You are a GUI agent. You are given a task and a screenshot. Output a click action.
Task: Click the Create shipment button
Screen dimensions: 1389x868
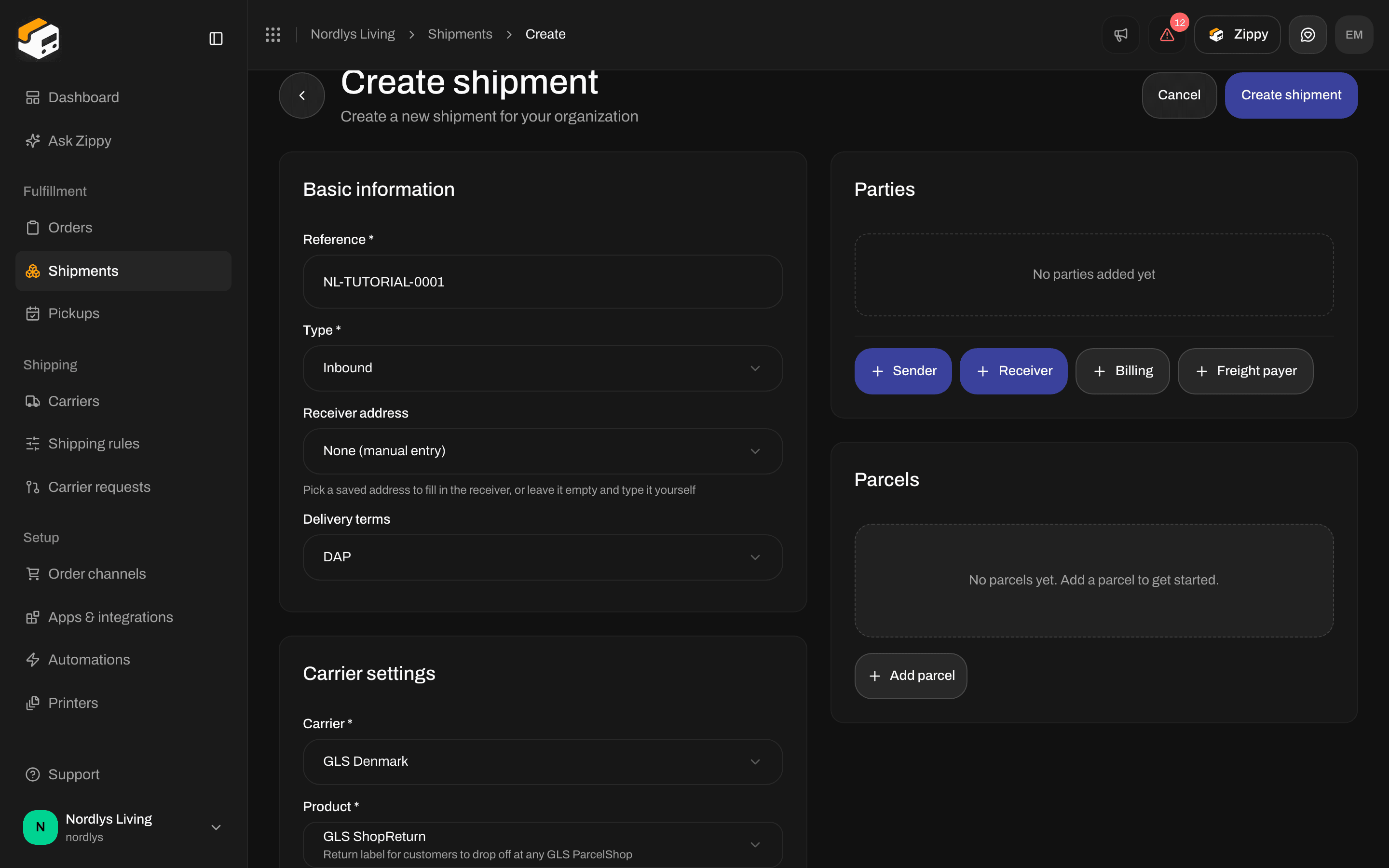coord(1291,95)
